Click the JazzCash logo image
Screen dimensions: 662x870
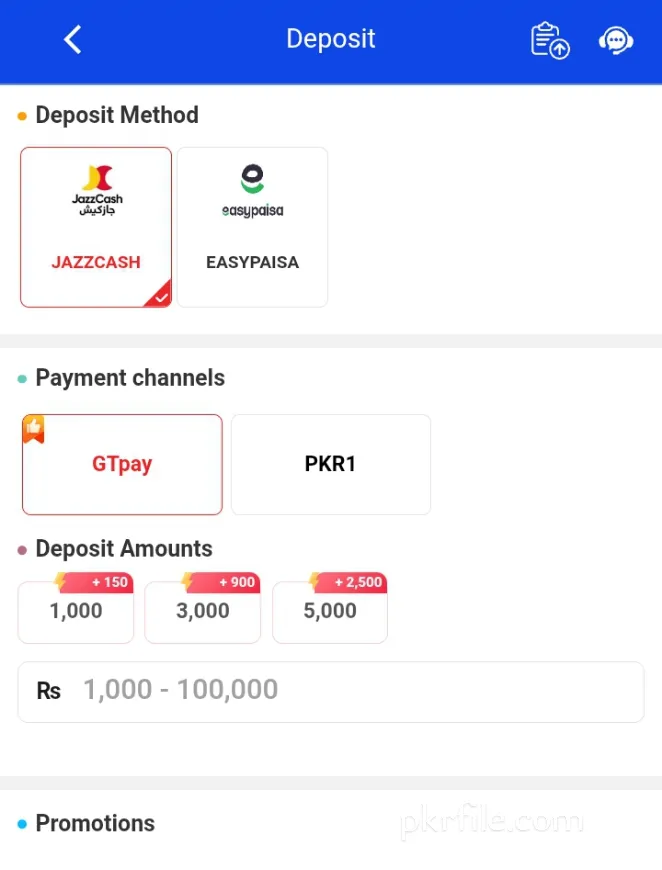pyautogui.click(x=97, y=190)
